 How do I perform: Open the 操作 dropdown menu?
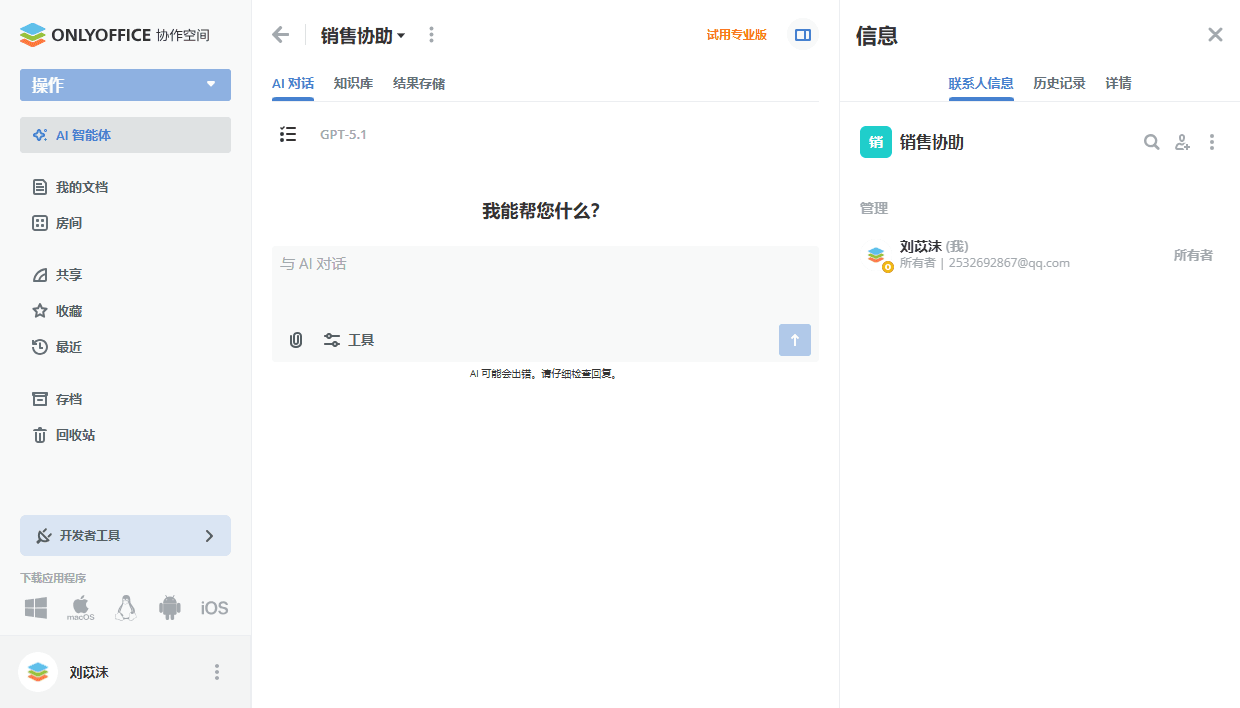(x=125, y=85)
